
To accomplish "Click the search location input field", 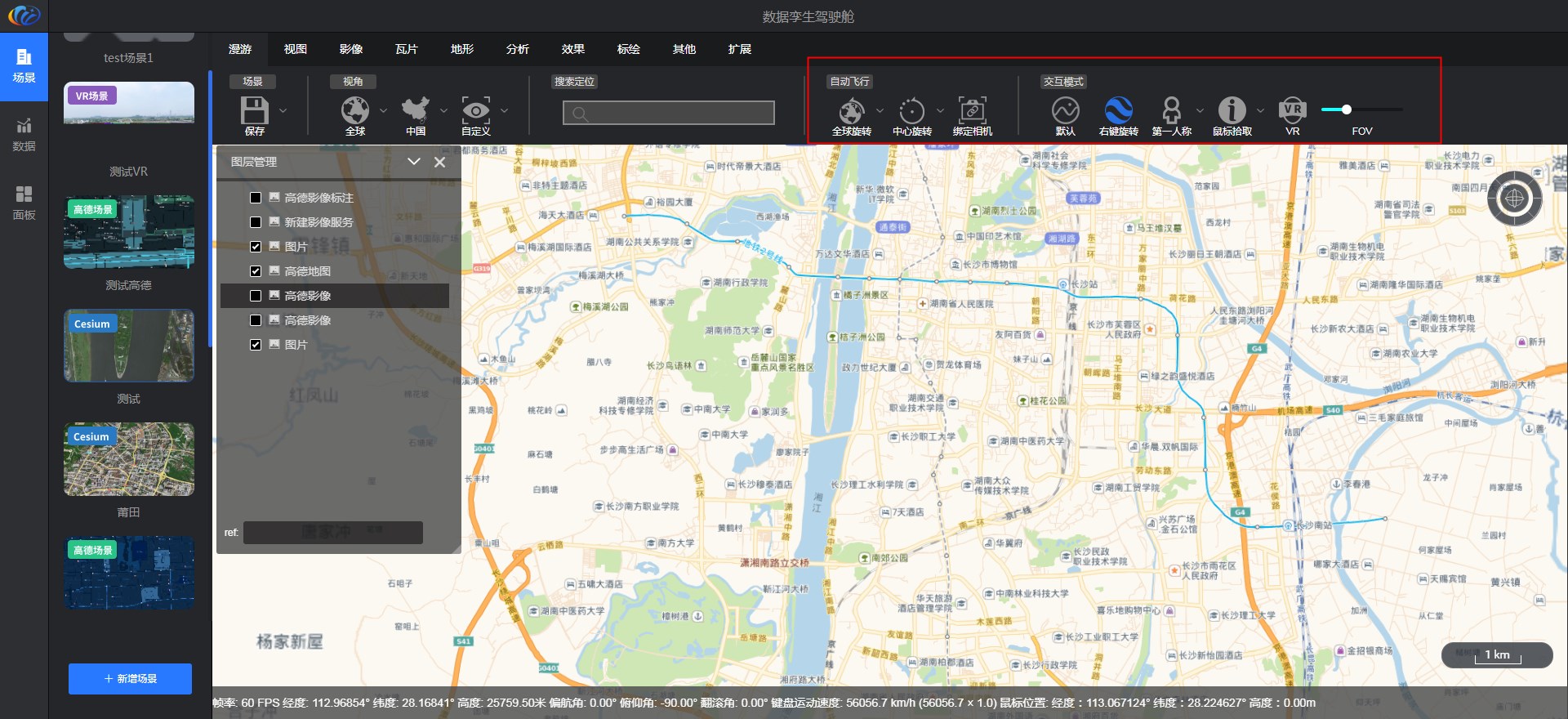I will (669, 113).
